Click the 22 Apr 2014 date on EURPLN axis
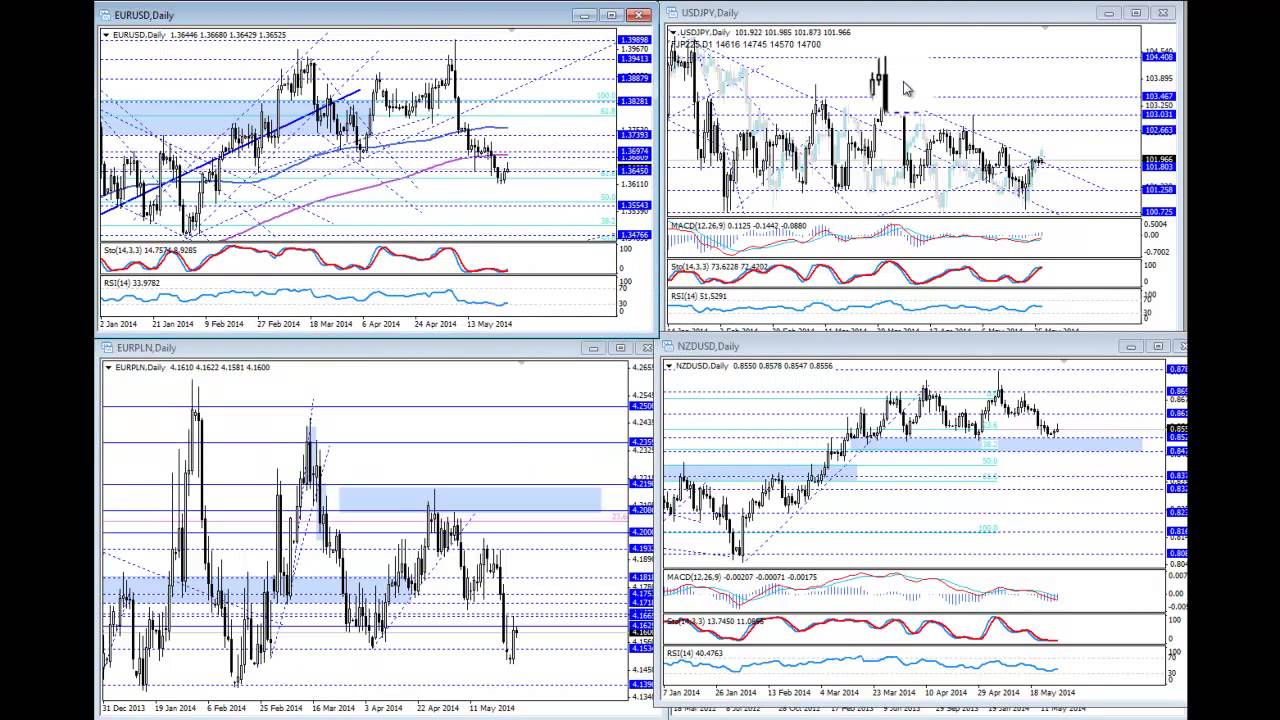This screenshot has height=720, width=1280. click(437, 708)
